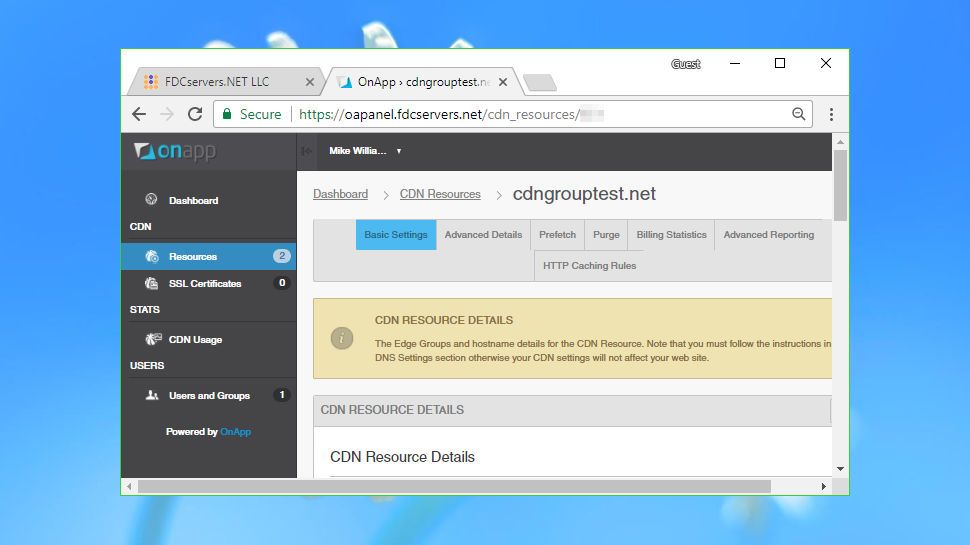The height and width of the screenshot is (545, 970).
Task: Maximize the browser window
Action: (780, 63)
